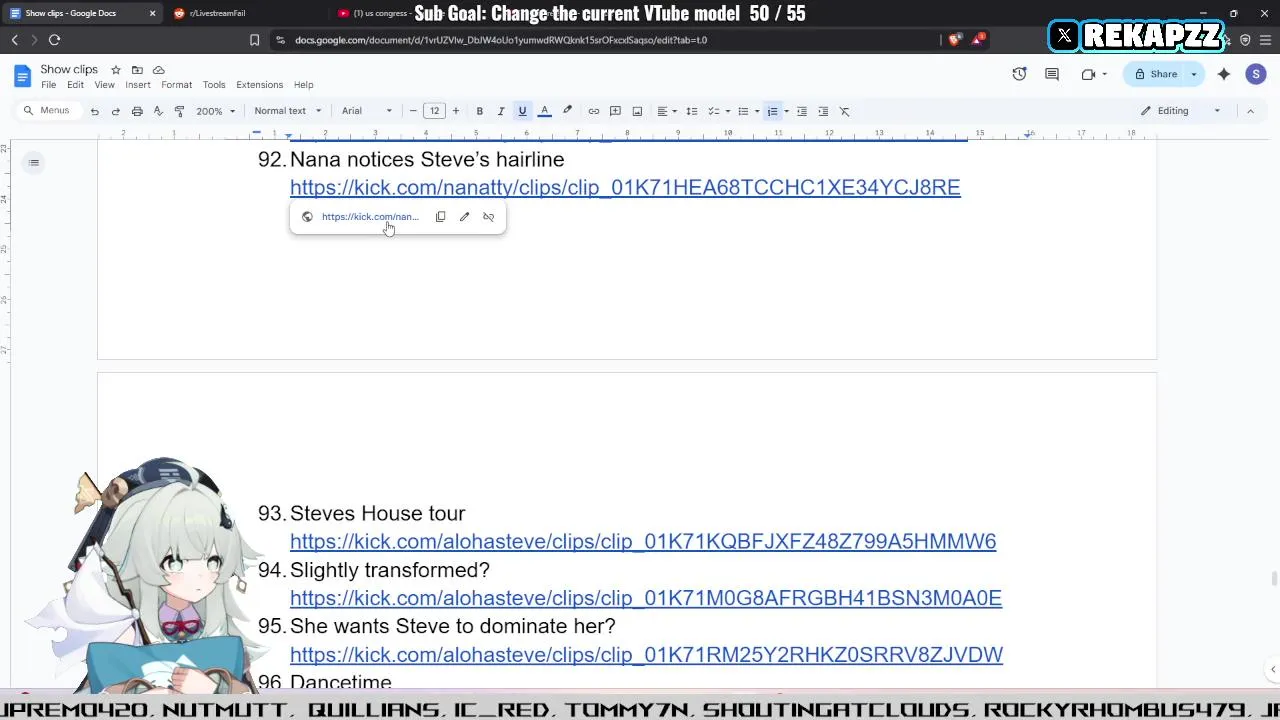Open the Google account avatar S

[x=1256, y=74]
